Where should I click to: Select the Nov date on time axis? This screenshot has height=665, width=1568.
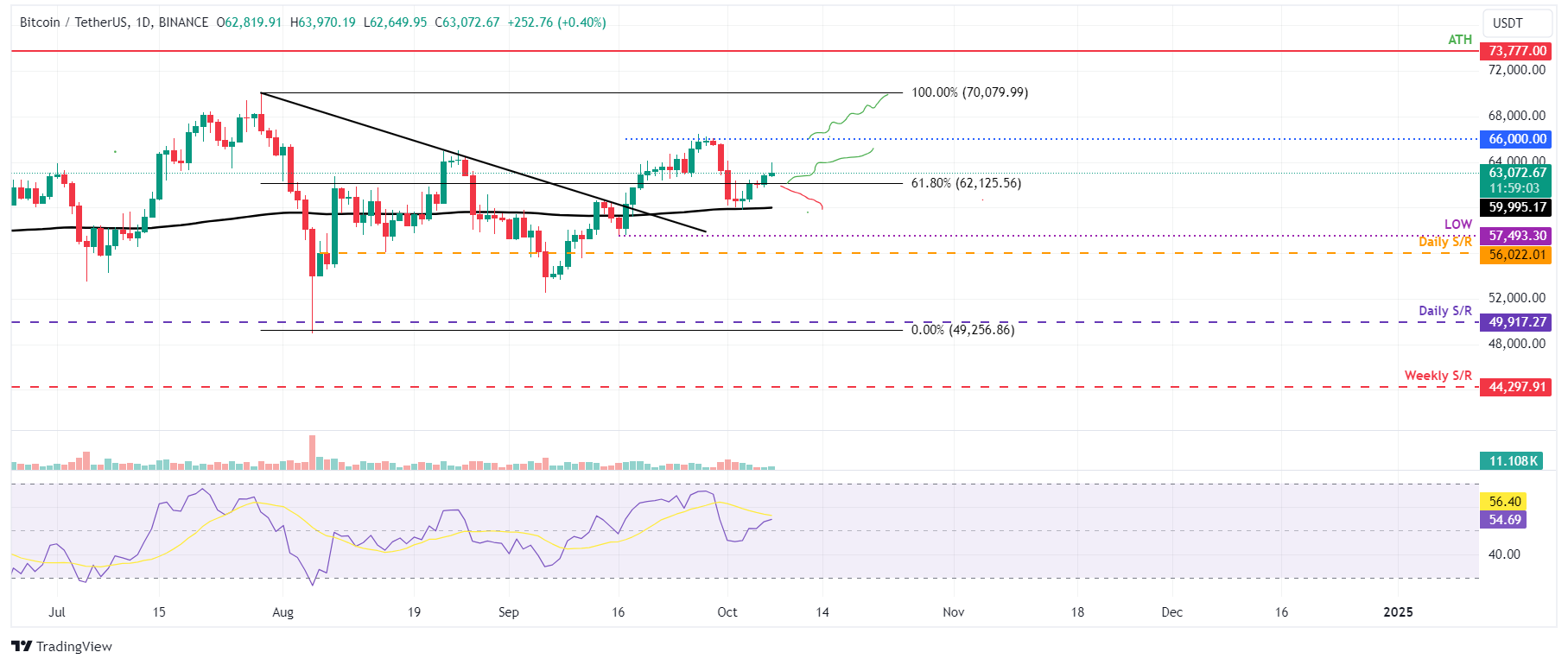[x=954, y=612]
